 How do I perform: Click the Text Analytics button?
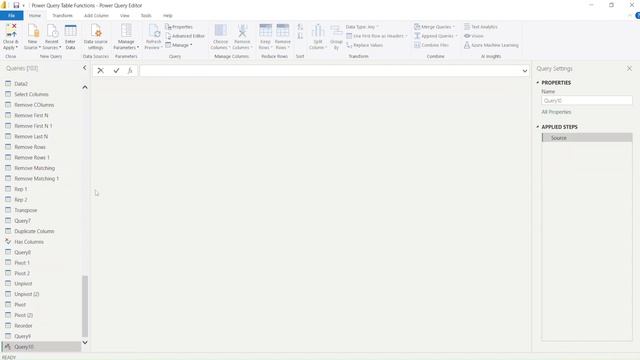tap(481, 27)
